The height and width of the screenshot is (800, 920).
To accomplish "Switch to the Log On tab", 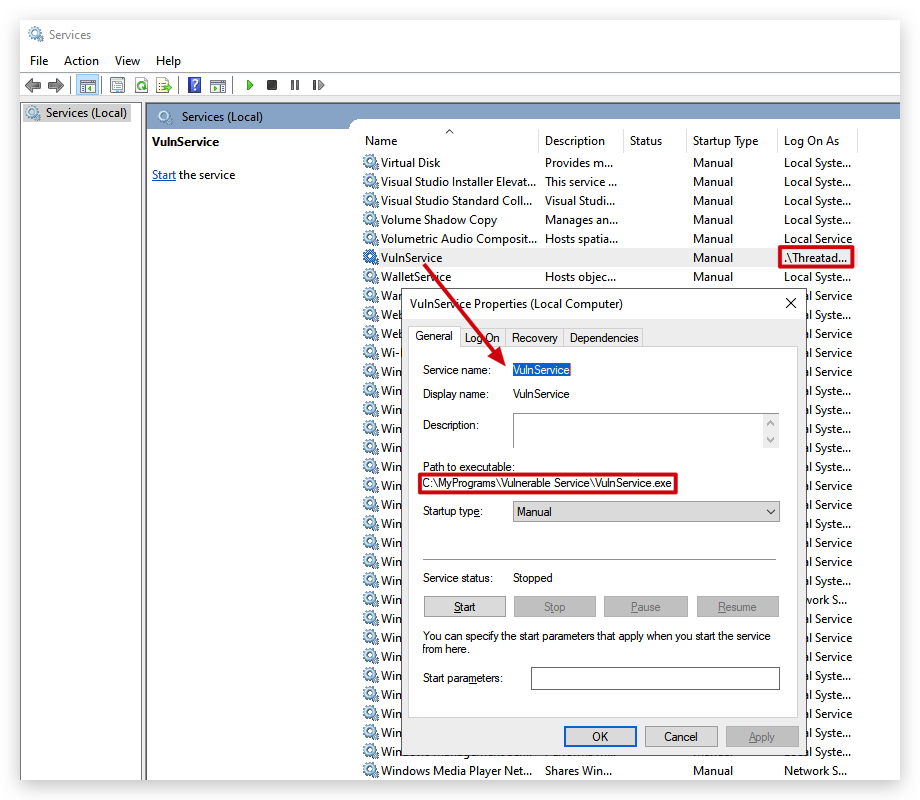I will 482,338.
